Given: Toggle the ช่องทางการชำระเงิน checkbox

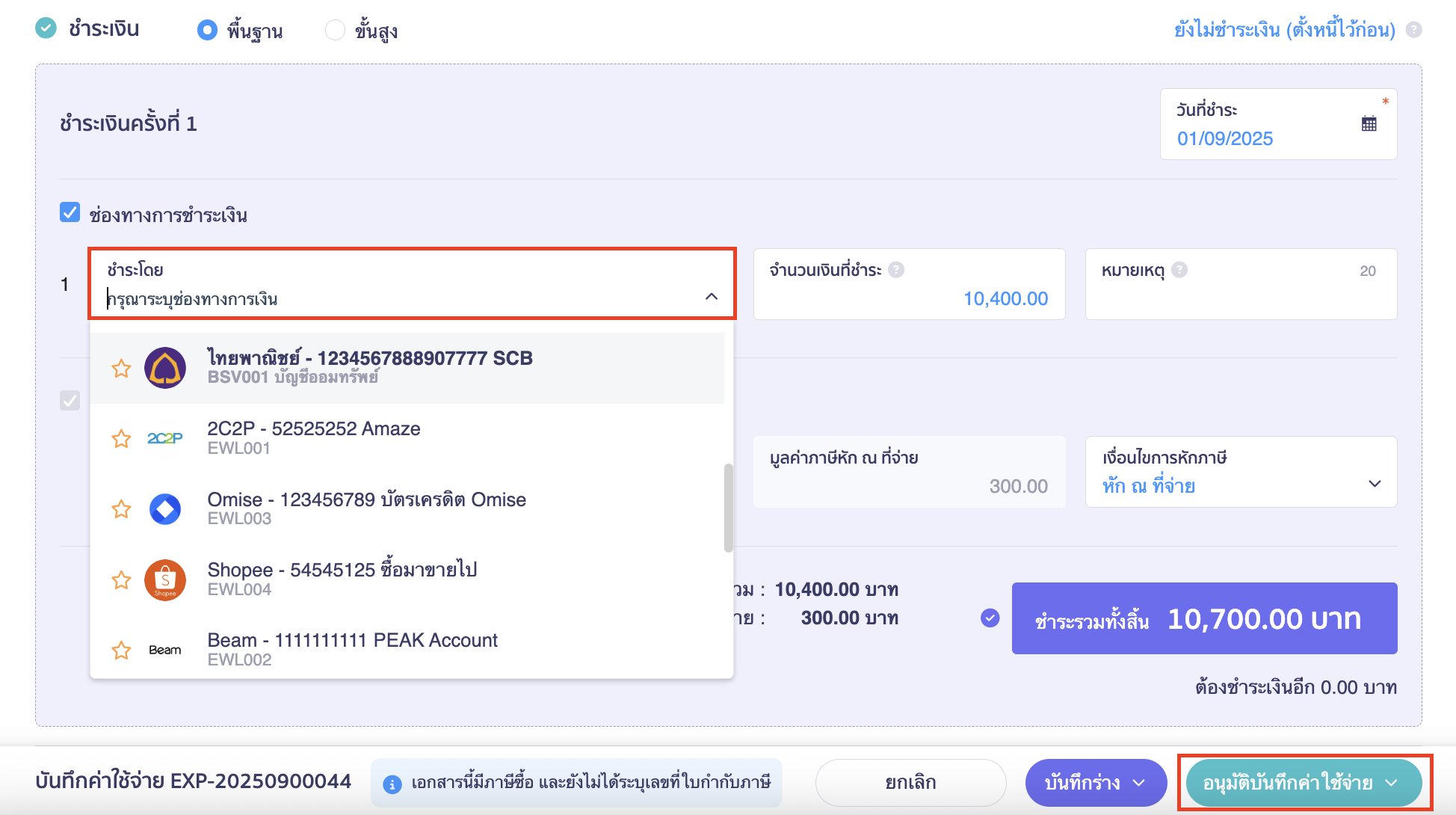Looking at the screenshot, I should [x=70, y=213].
